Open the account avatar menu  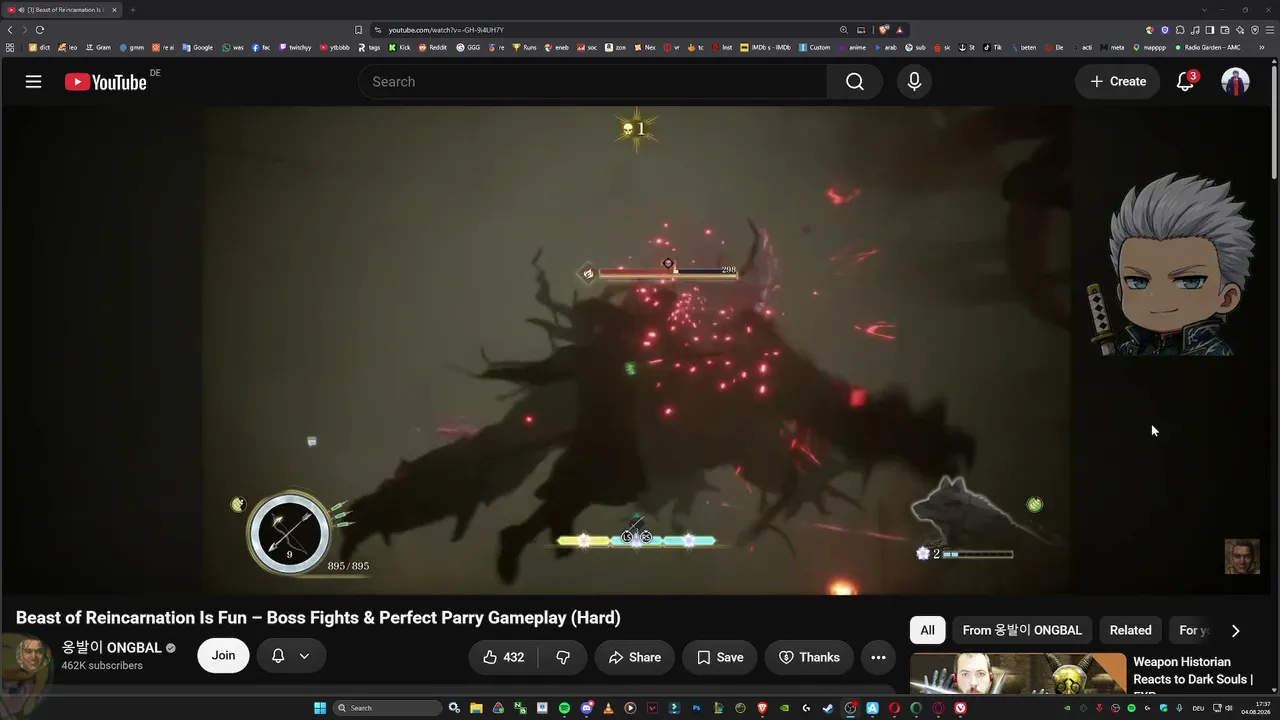pos(1235,82)
